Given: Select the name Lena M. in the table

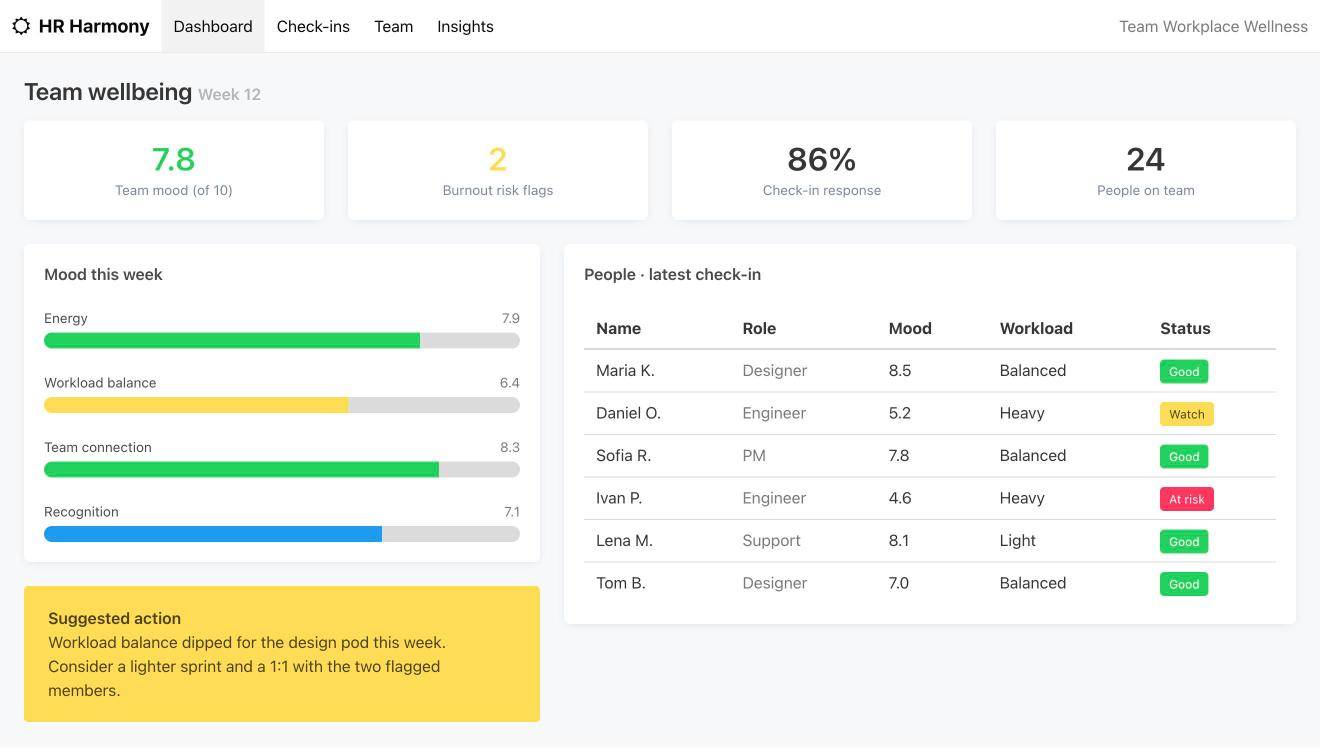Looking at the screenshot, I should (624, 541).
